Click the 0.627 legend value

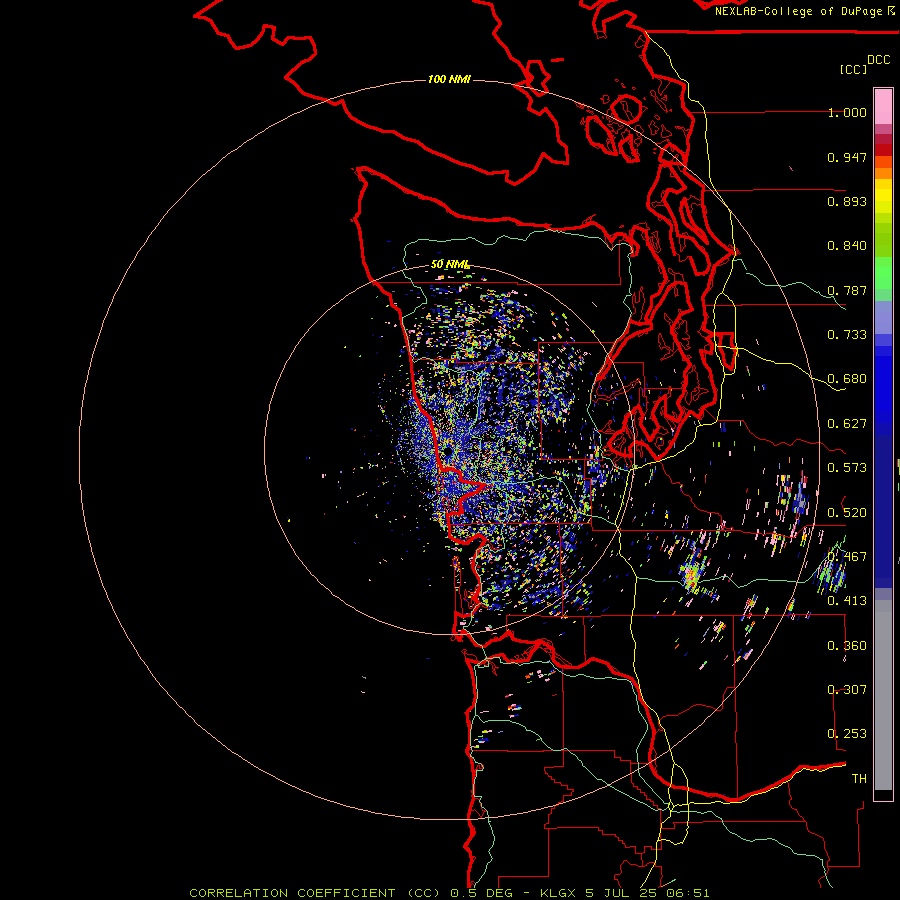847,424
